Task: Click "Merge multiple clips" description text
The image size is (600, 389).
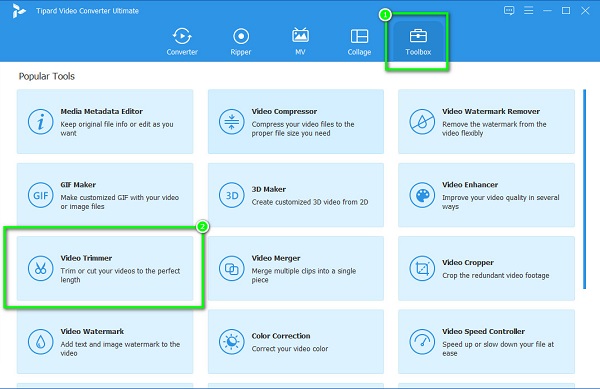Action: (304, 275)
